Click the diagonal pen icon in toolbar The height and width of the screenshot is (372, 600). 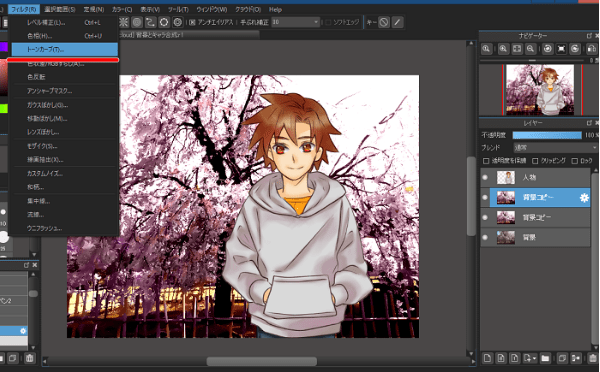[x=397, y=22]
